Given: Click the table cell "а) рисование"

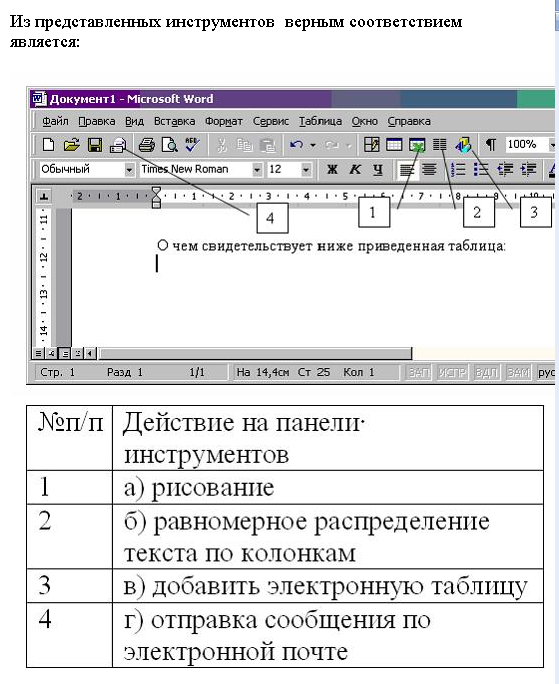Looking at the screenshot, I should (x=328, y=487).
